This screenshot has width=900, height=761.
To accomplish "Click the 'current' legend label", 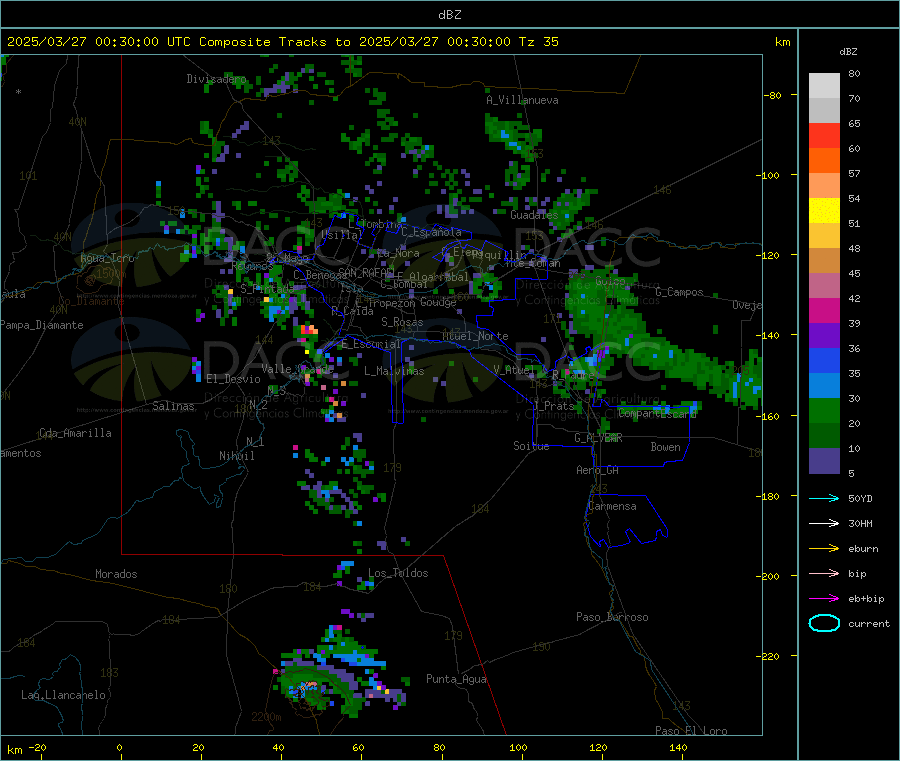I will coord(869,623).
